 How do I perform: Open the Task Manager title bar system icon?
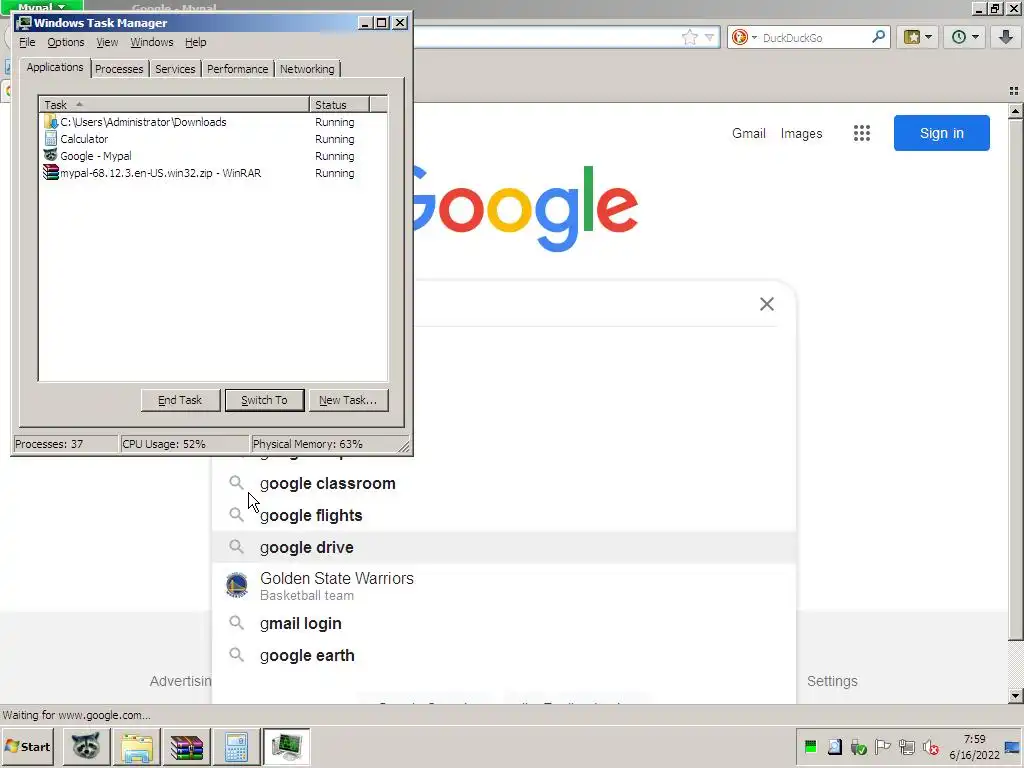(24, 23)
